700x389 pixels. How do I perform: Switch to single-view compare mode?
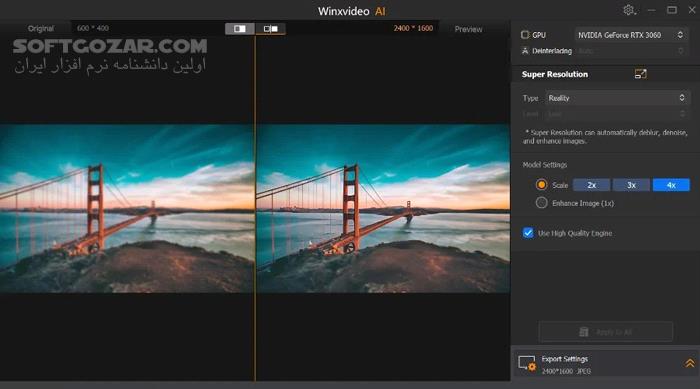(240, 29)
